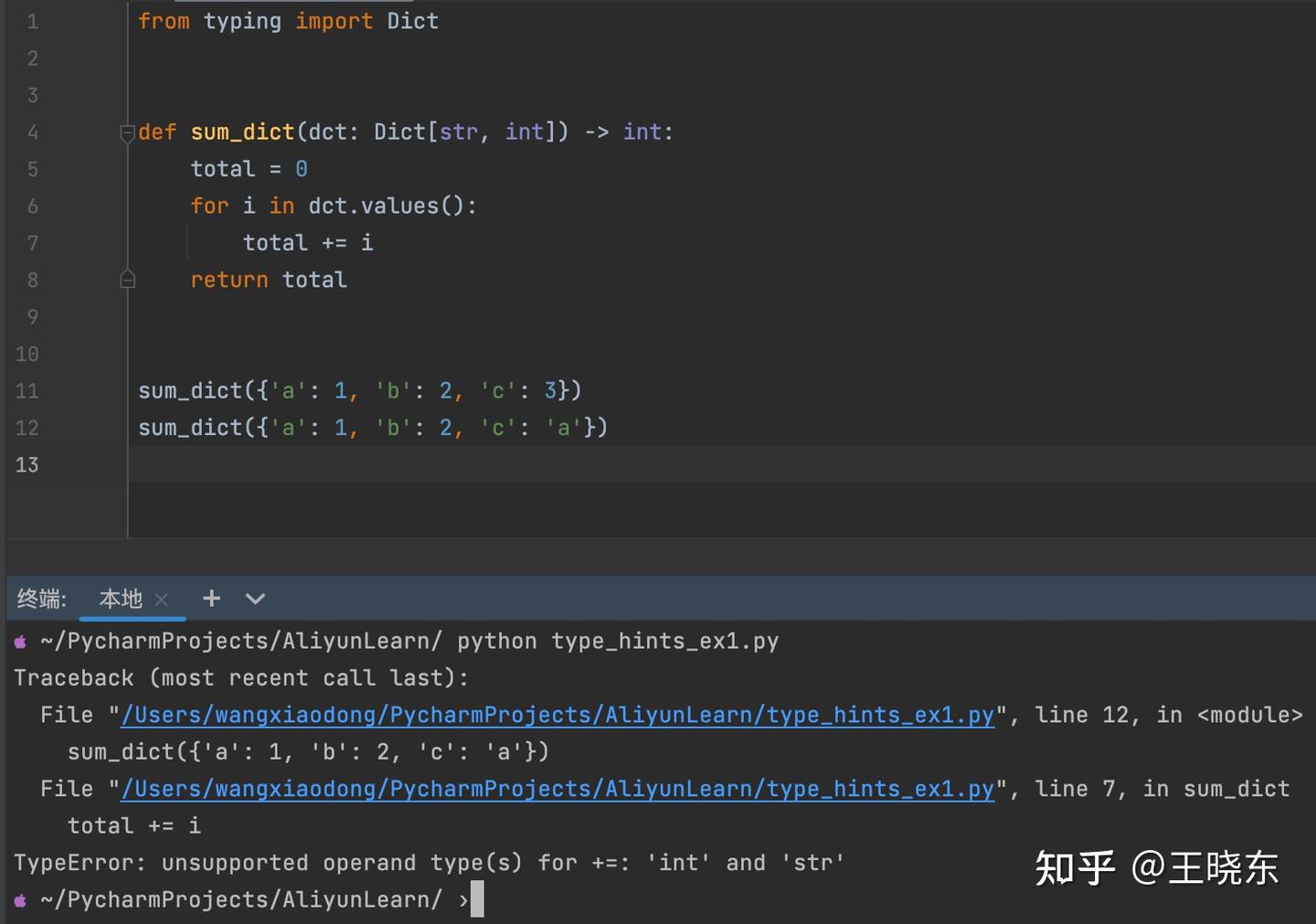The height and width of the screenshot is (924, 1316).
Task: Open the traceback link for line 7
Action: point(557,788)
